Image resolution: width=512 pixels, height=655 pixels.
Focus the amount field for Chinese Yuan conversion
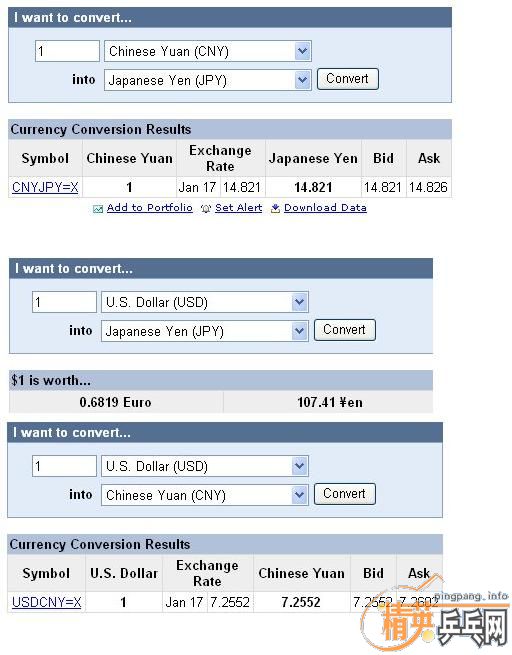click(x=67, y=51)
